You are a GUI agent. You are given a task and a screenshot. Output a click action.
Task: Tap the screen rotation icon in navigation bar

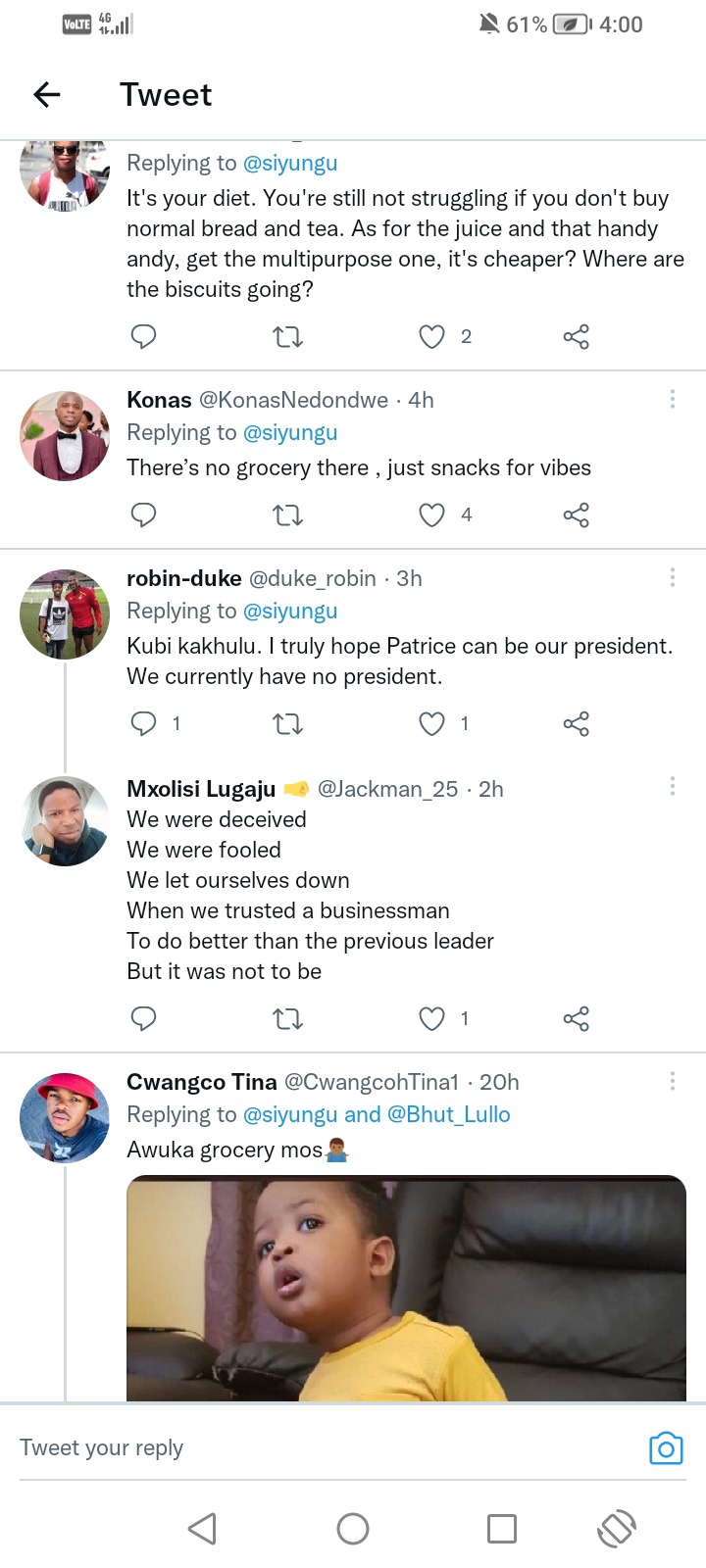click(x=617, y=1529)
